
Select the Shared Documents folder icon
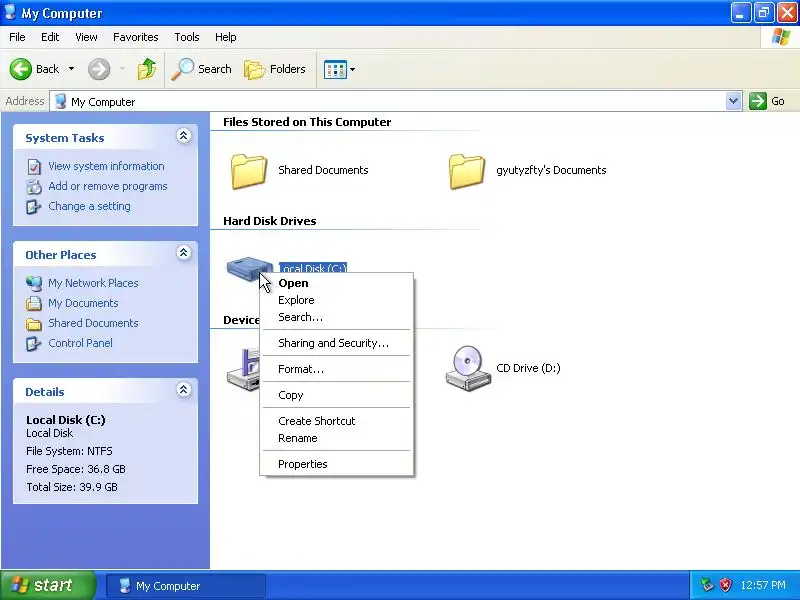click(x=248, y=171)
